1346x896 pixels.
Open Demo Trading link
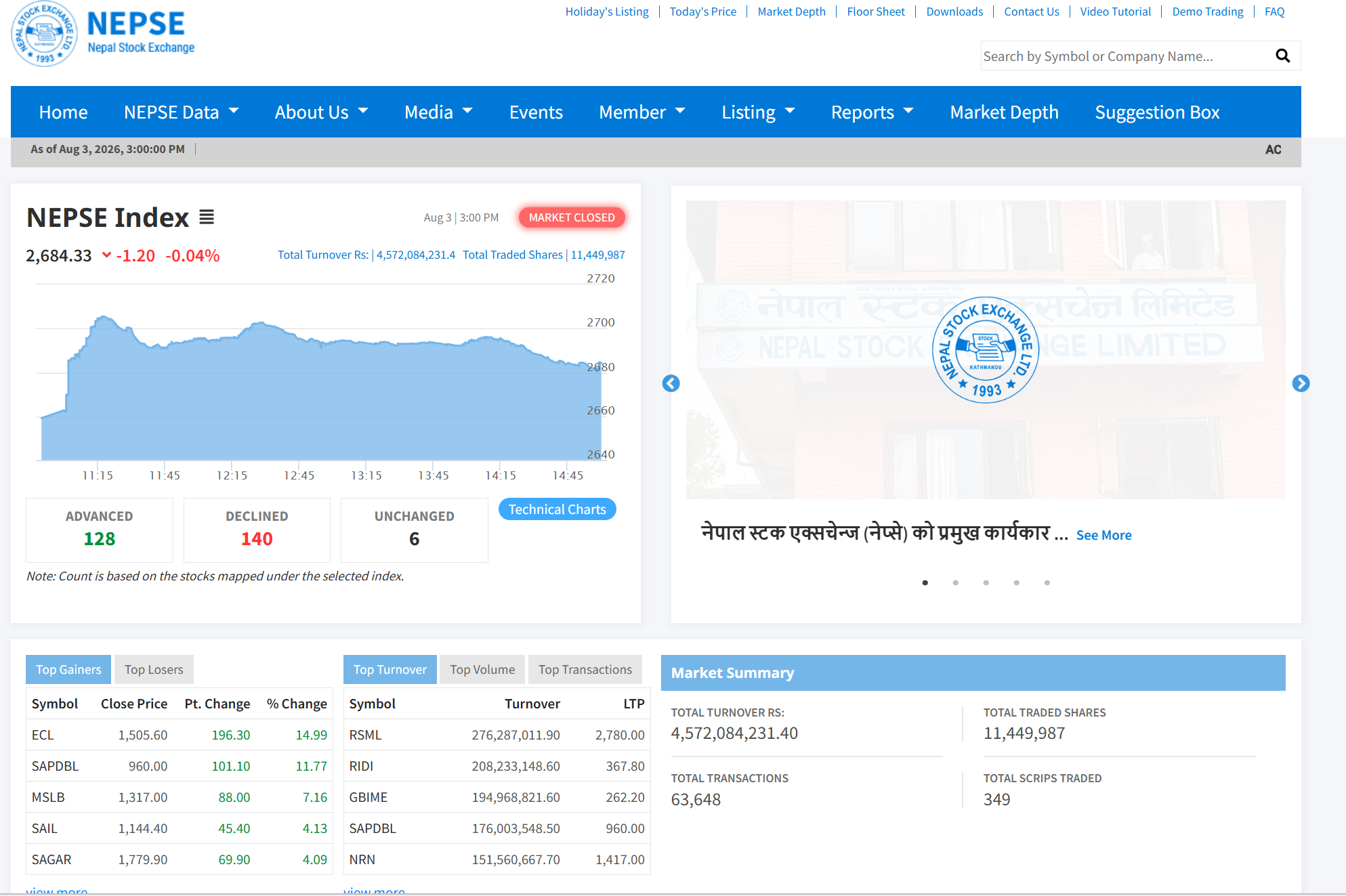click(x=1208, y=12)
